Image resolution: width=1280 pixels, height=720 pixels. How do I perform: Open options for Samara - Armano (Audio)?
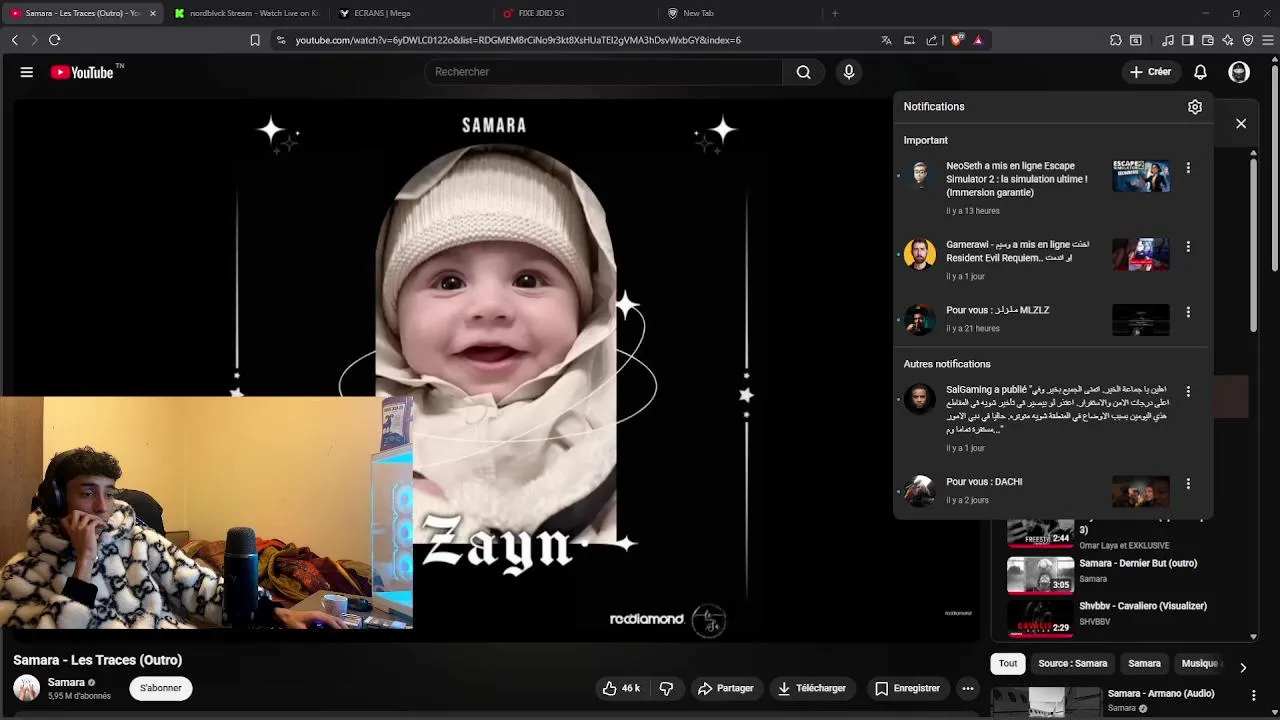1253,695
